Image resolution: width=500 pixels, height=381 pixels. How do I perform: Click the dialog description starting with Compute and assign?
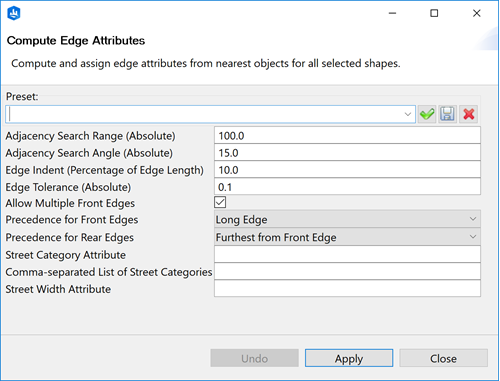206,63
